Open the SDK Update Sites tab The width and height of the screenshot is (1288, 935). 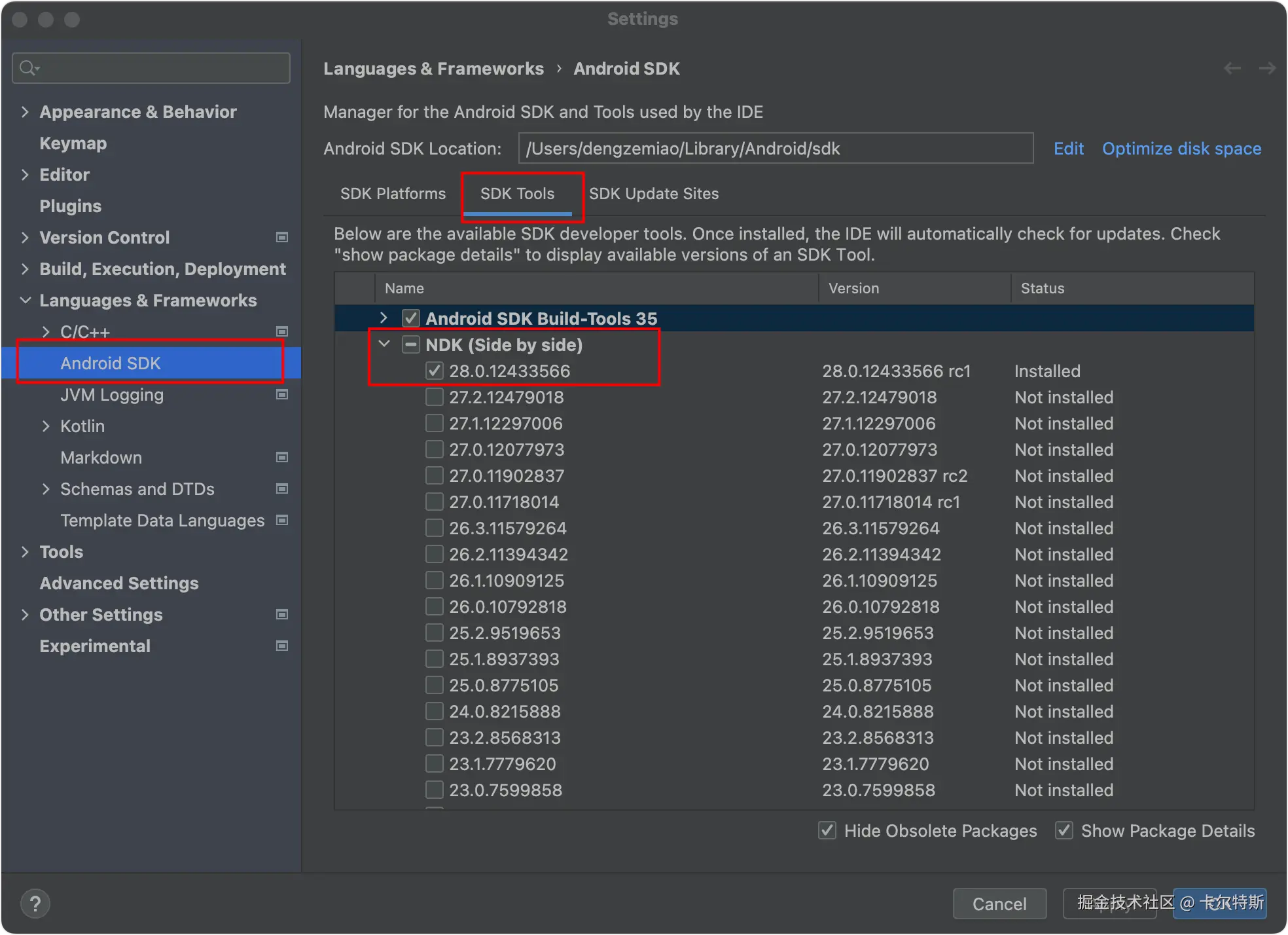[653, 194]
